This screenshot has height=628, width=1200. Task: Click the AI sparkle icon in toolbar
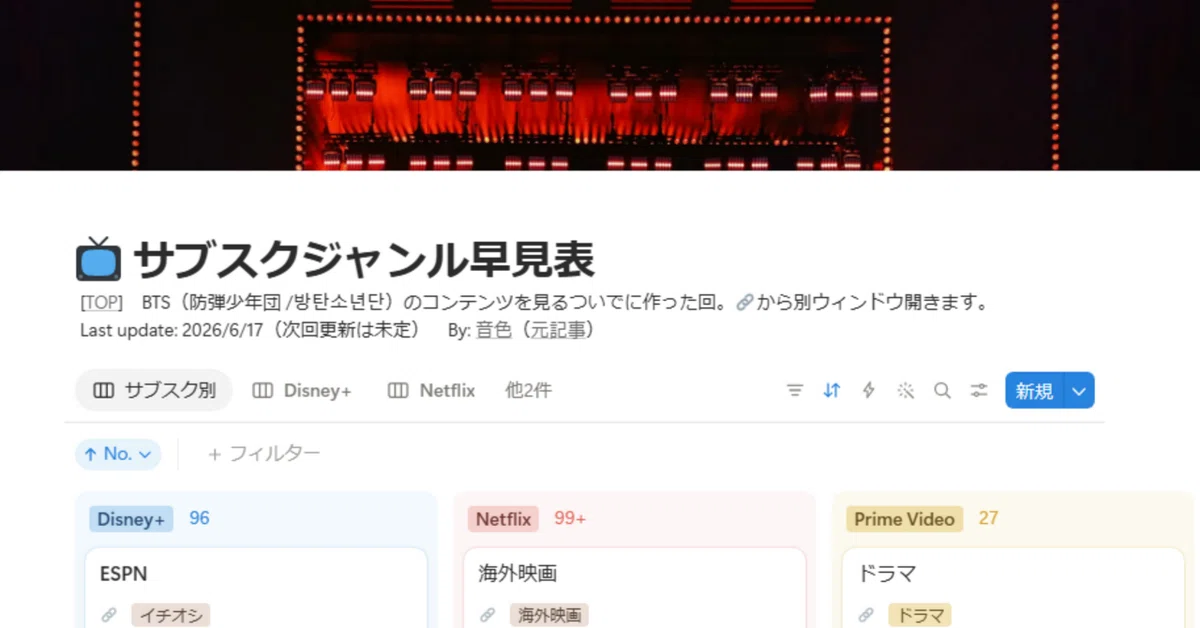coord(906,391)
